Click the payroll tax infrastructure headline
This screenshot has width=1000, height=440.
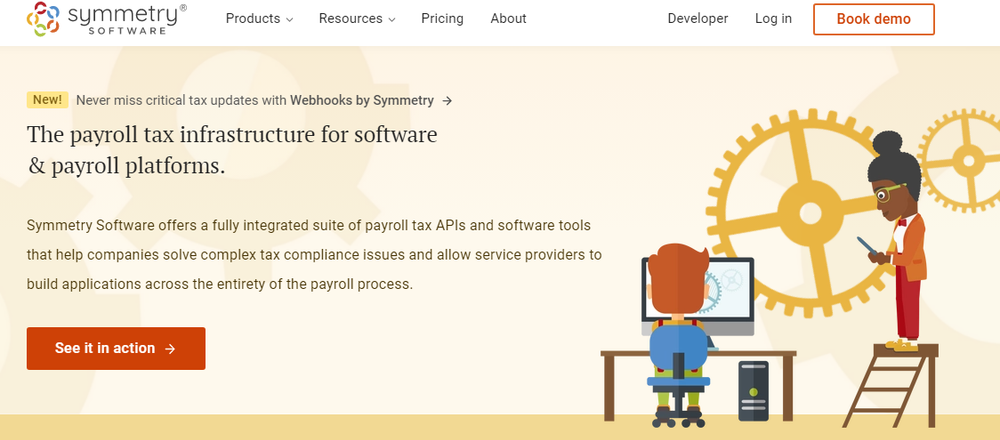click(x=232, y=150)
